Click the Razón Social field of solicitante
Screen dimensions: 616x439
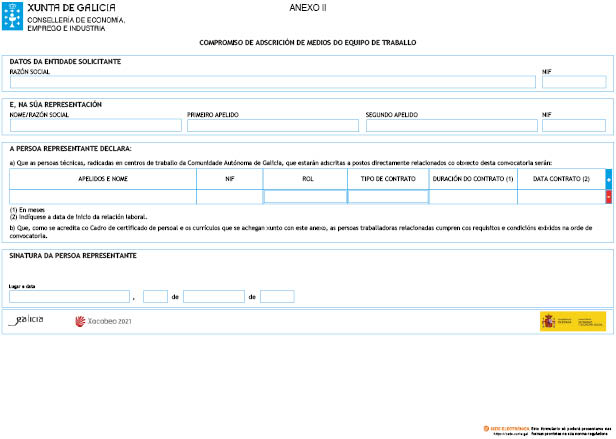pyautogui.click(x=272, y=82)
